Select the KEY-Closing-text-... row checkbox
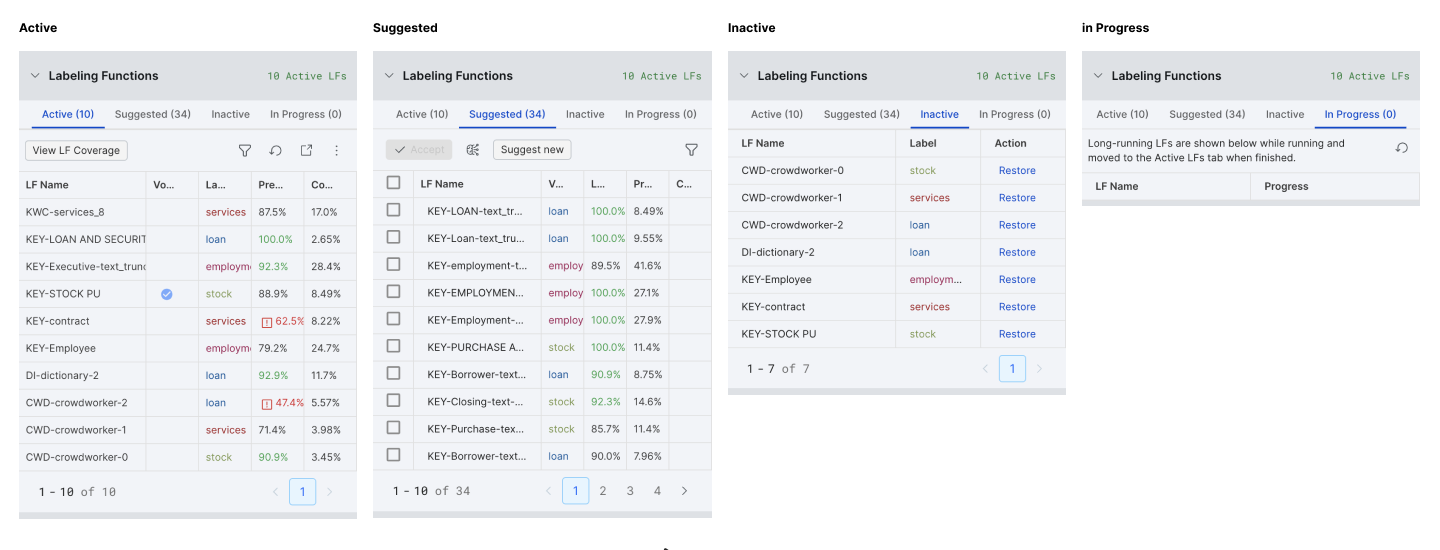1440x550 pixels. pos(394,400)
